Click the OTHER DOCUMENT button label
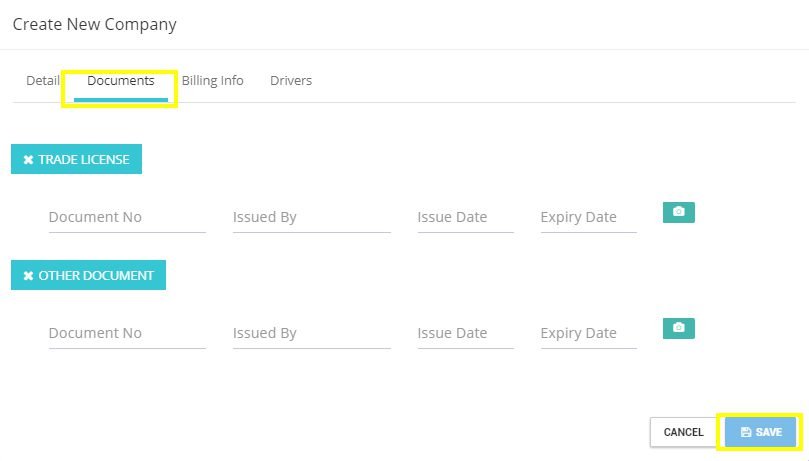The width and height of the screenshot is (809, 461). pyautogui.click(x=96, y=276)
